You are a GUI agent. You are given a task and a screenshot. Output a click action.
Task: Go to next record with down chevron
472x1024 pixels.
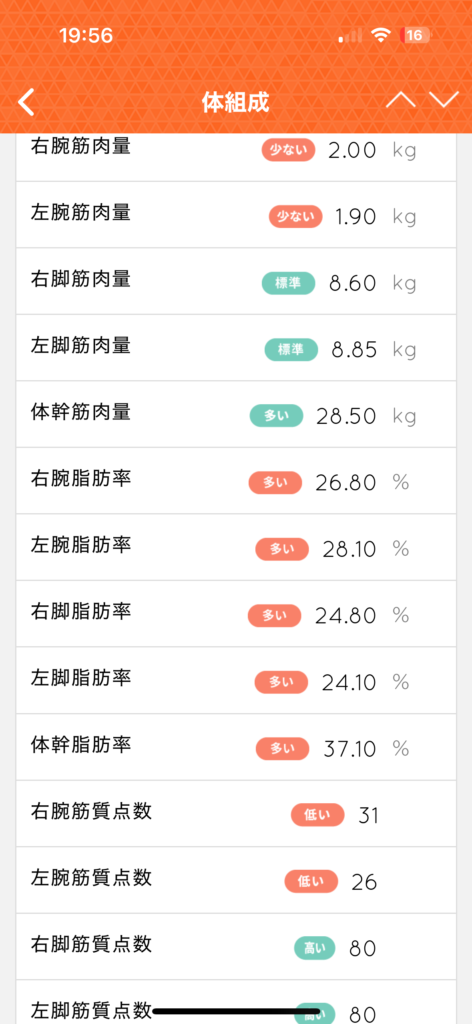[x=444, y=101]
